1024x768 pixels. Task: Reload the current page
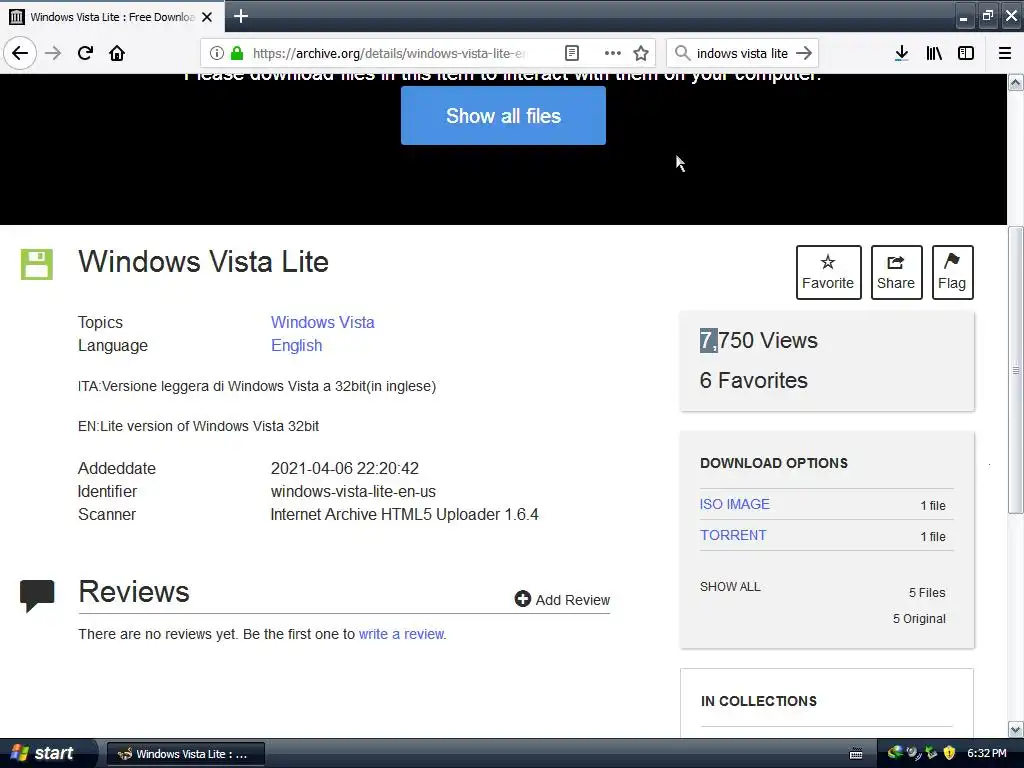[x=85, y=53]
